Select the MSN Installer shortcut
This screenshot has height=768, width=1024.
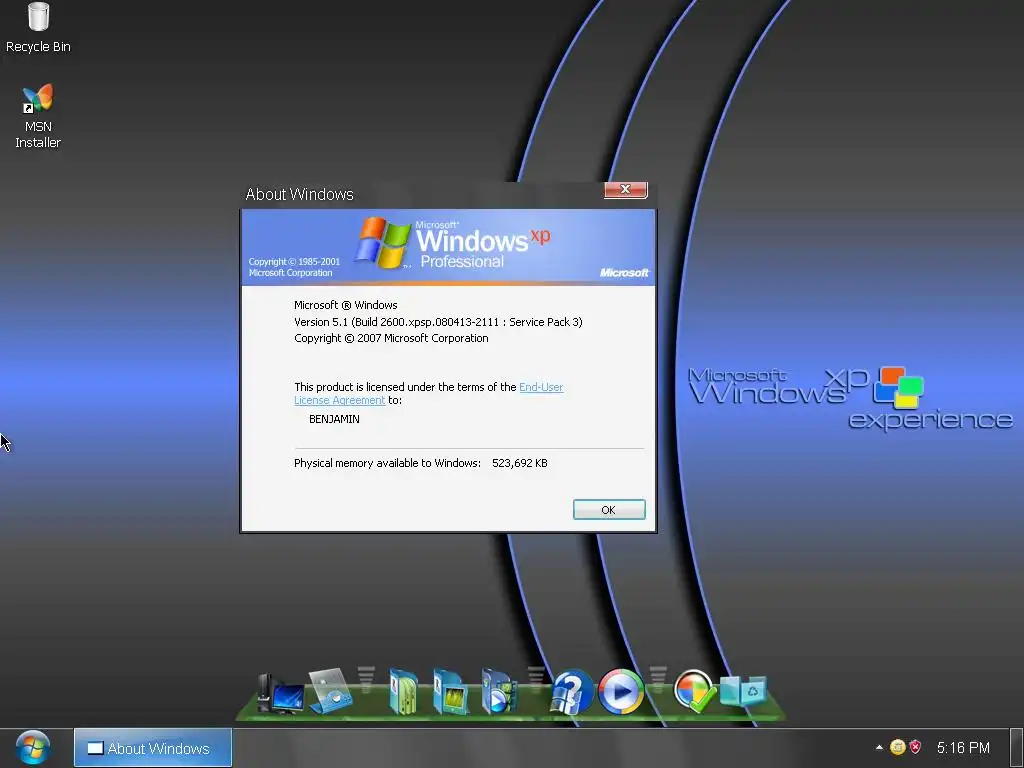38,116
